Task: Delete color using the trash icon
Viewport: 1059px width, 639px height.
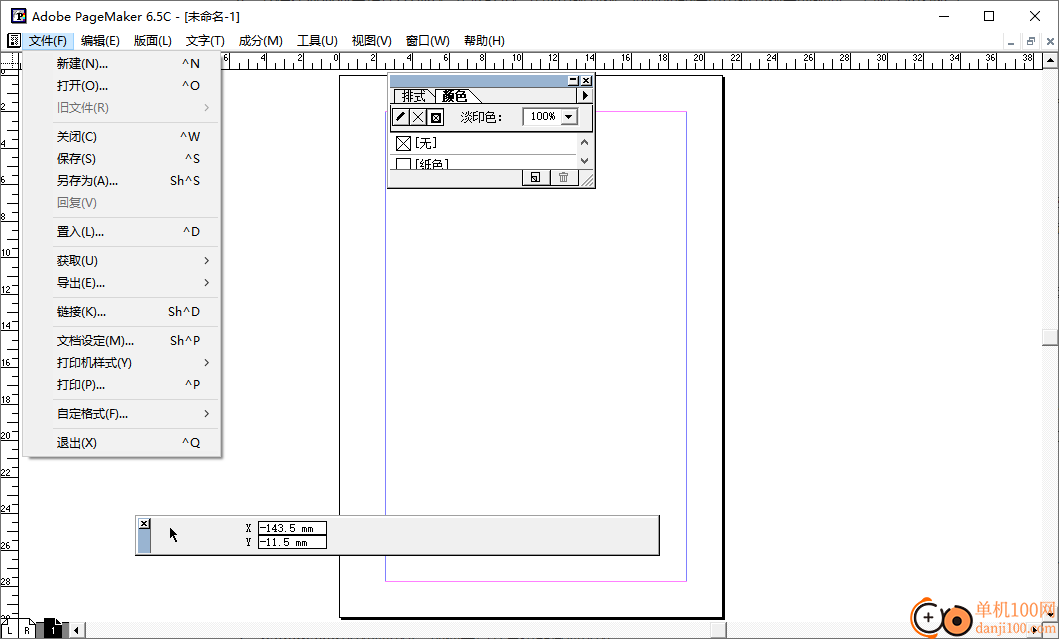Action: coord(563,178)
